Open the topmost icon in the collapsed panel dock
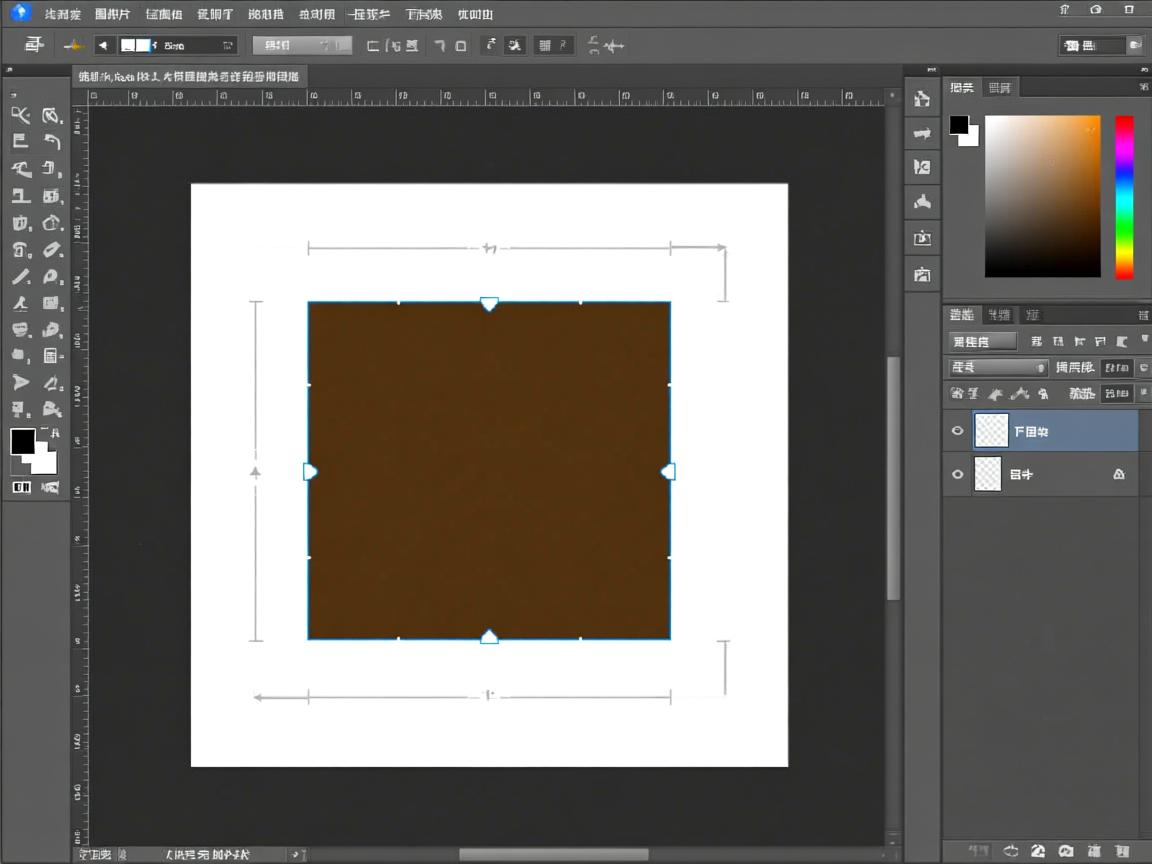 coord(922,99)
